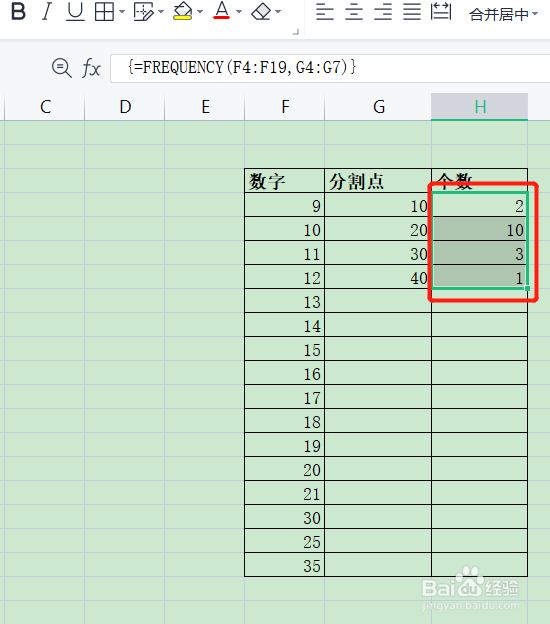Viewport: 550px width, 624px height.
Task: Select column H header
Action: (x=480, y=107)
